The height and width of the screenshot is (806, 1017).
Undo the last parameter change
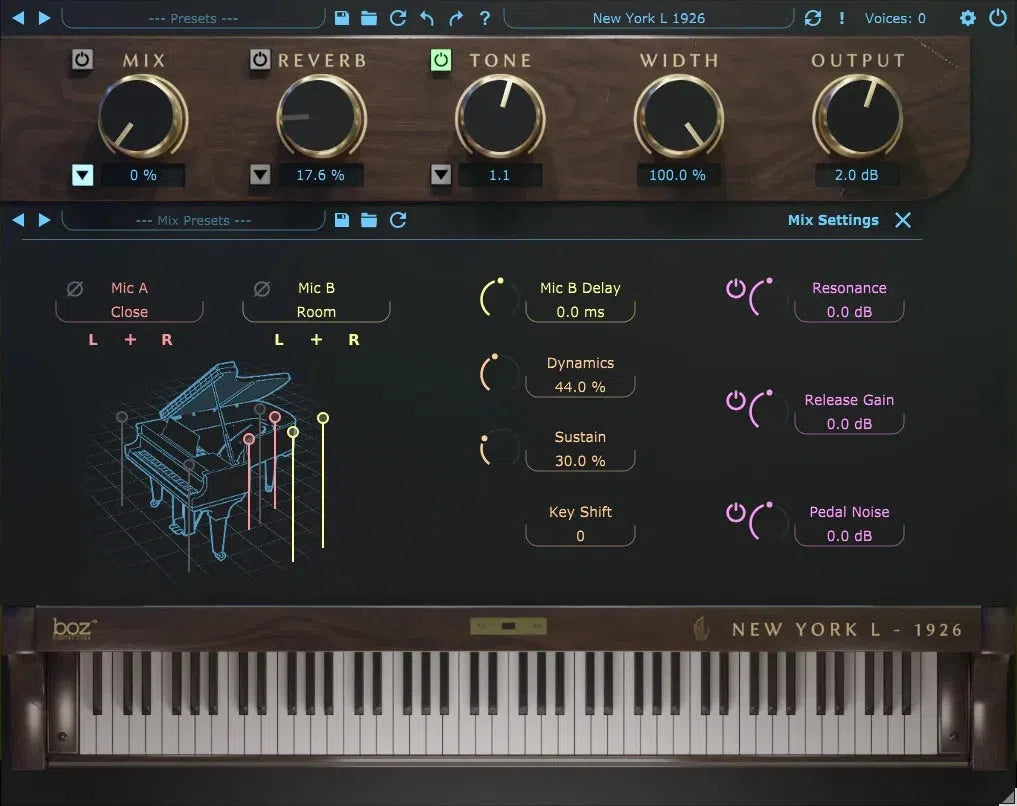(425, 18)
